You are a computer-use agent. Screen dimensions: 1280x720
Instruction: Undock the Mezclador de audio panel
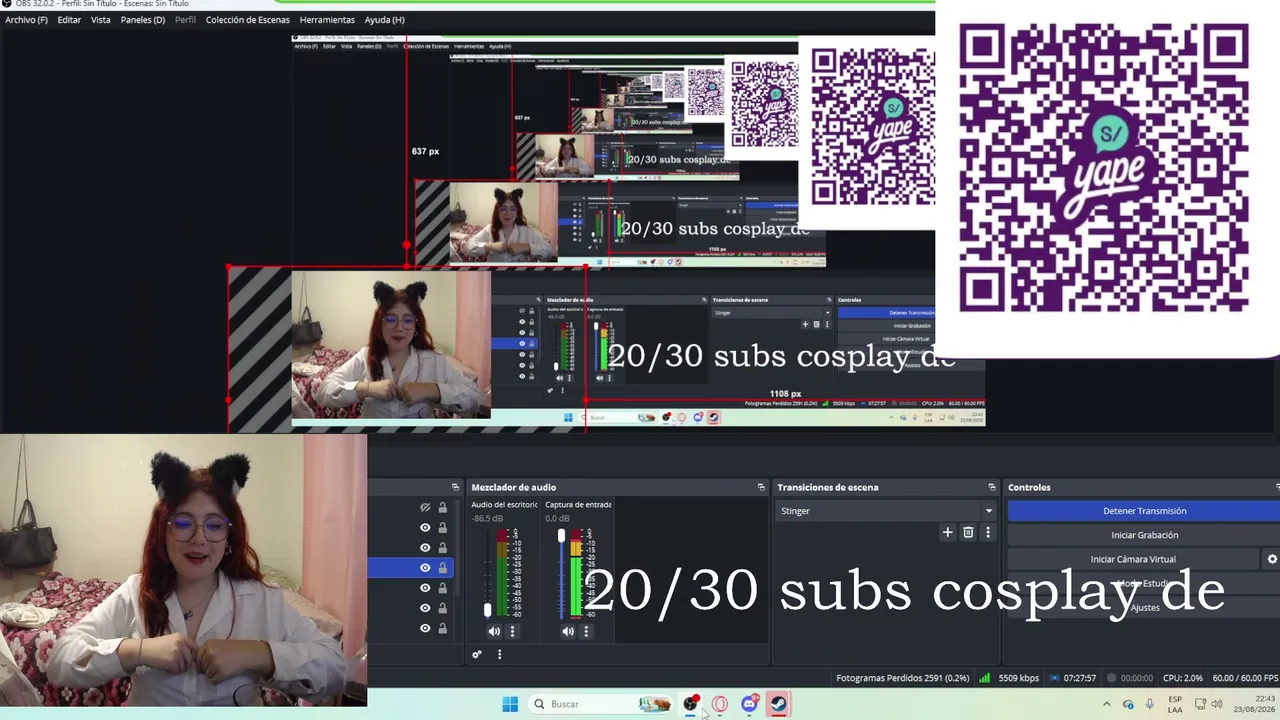(761, 487)
